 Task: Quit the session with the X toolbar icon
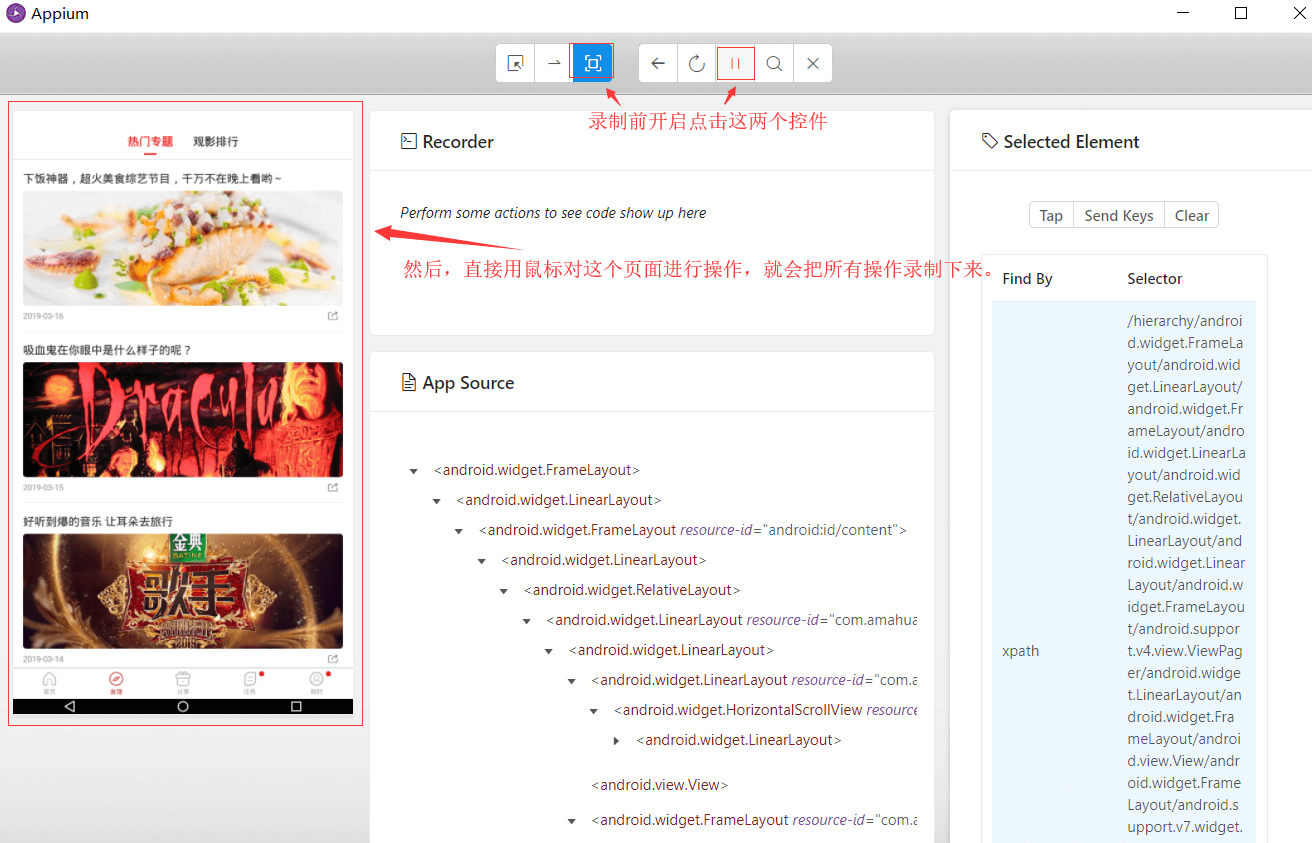pyautogui.click(x=813, y=63)
